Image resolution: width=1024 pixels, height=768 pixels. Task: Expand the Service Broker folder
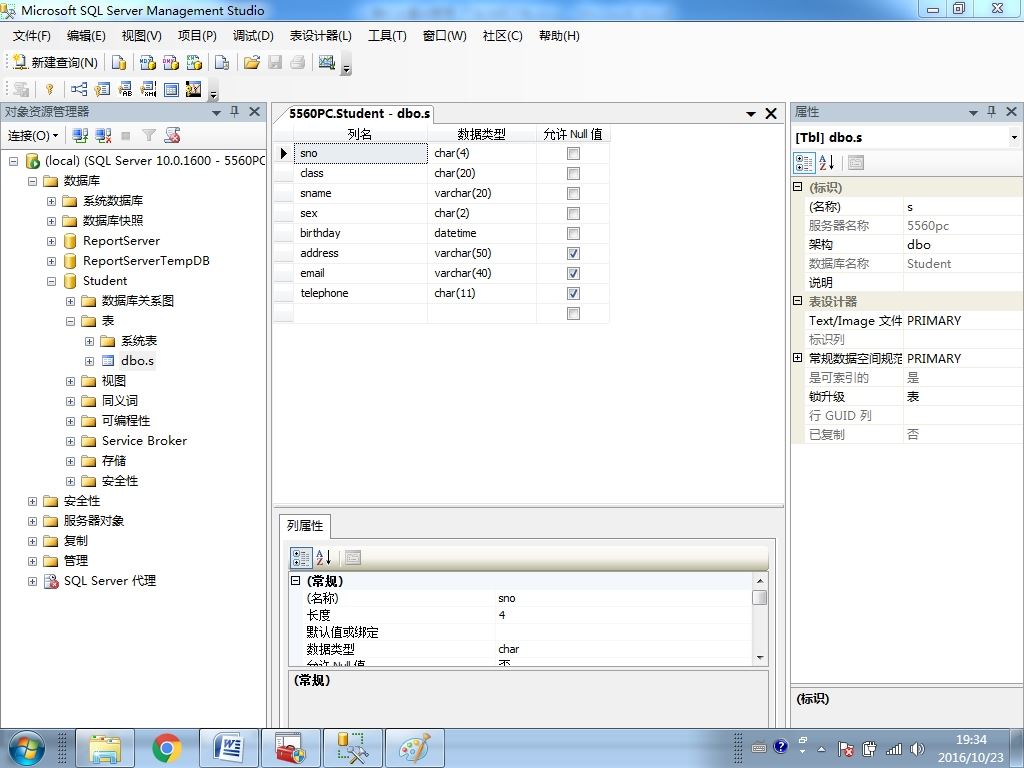71,441
